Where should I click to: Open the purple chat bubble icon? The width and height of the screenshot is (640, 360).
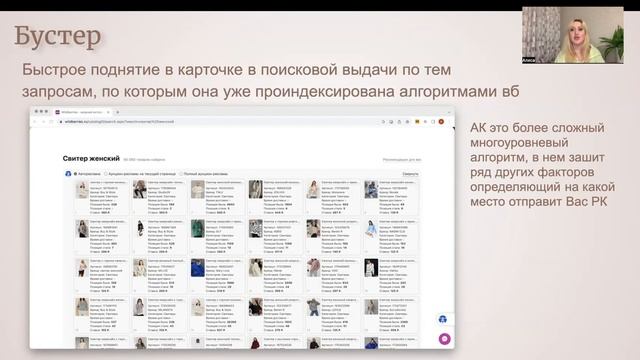[444, 339]
